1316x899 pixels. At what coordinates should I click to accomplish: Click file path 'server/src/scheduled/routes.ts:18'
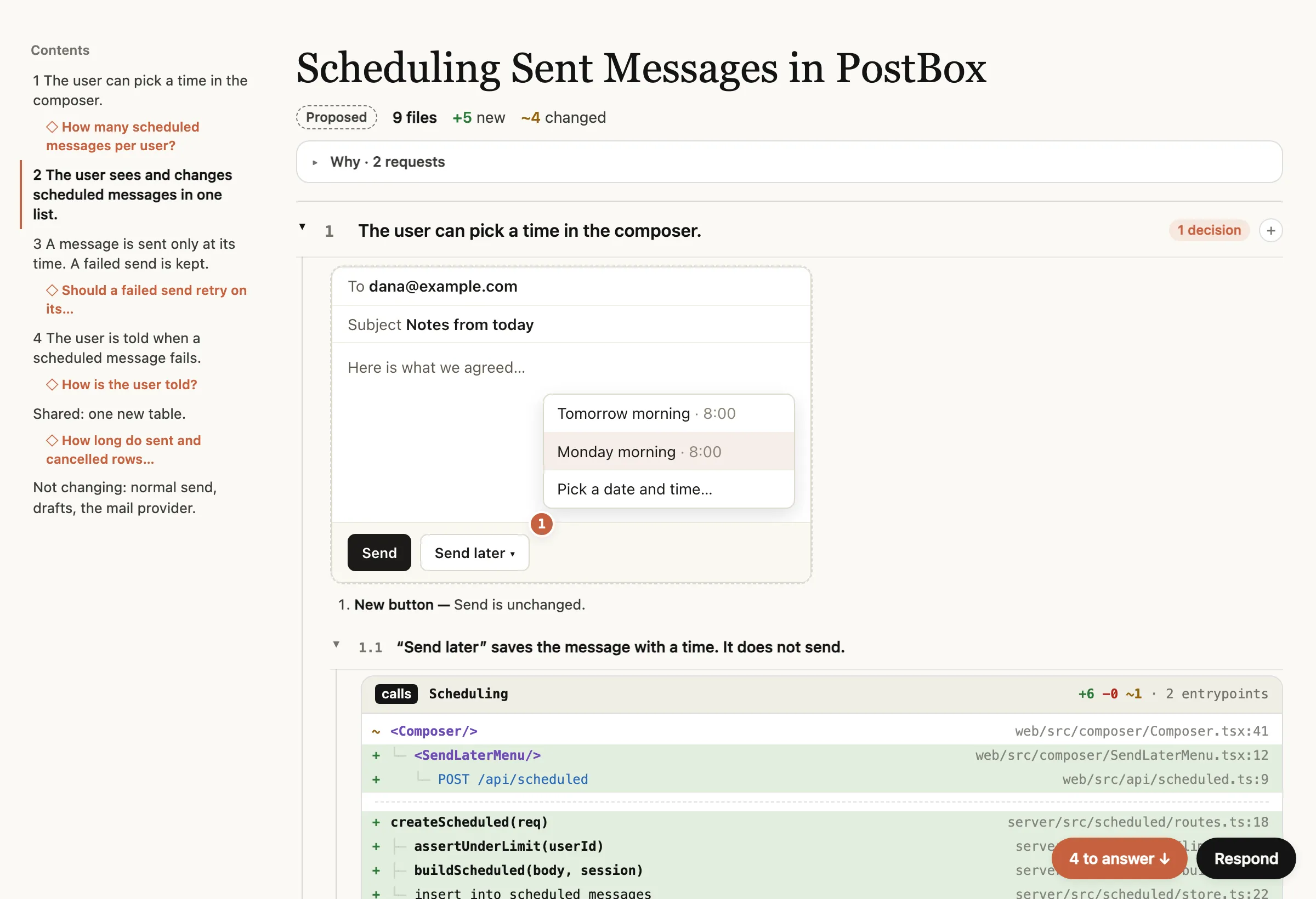[1138, 822]
